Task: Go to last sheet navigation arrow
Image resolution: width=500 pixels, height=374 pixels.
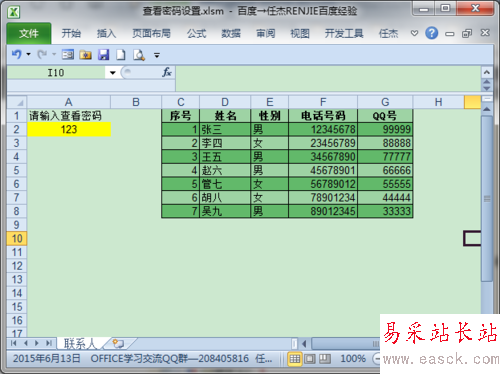Action: (49, 343)
